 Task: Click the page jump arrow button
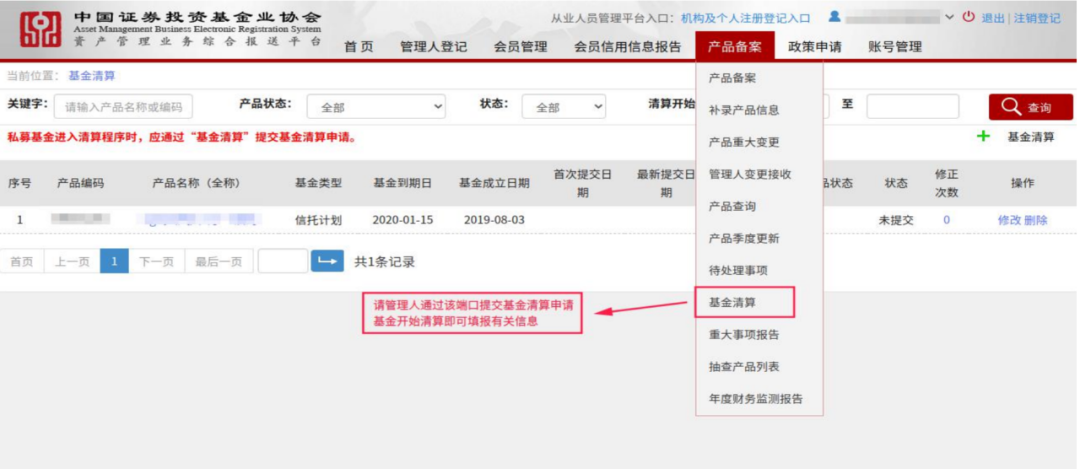pos(327,261)
